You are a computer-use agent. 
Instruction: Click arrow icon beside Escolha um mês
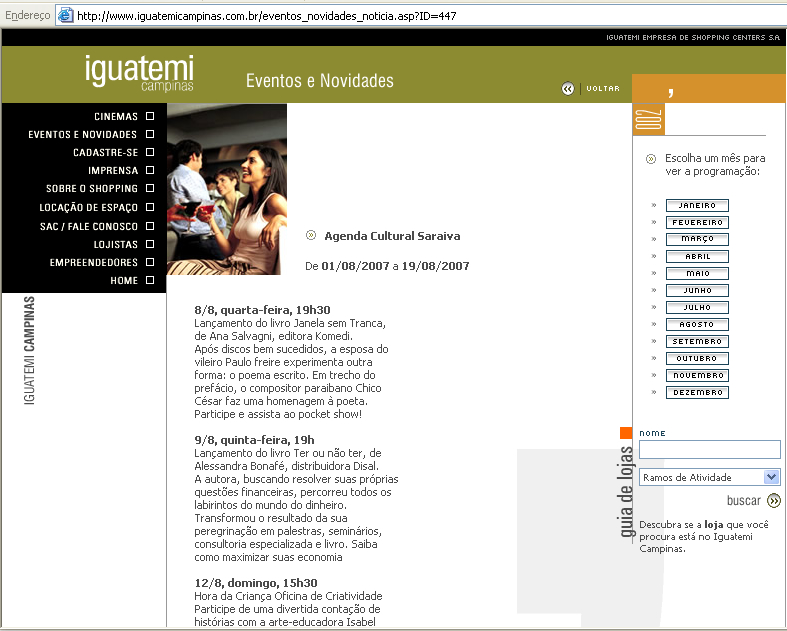pyautogui.click(x=651, y=158)
